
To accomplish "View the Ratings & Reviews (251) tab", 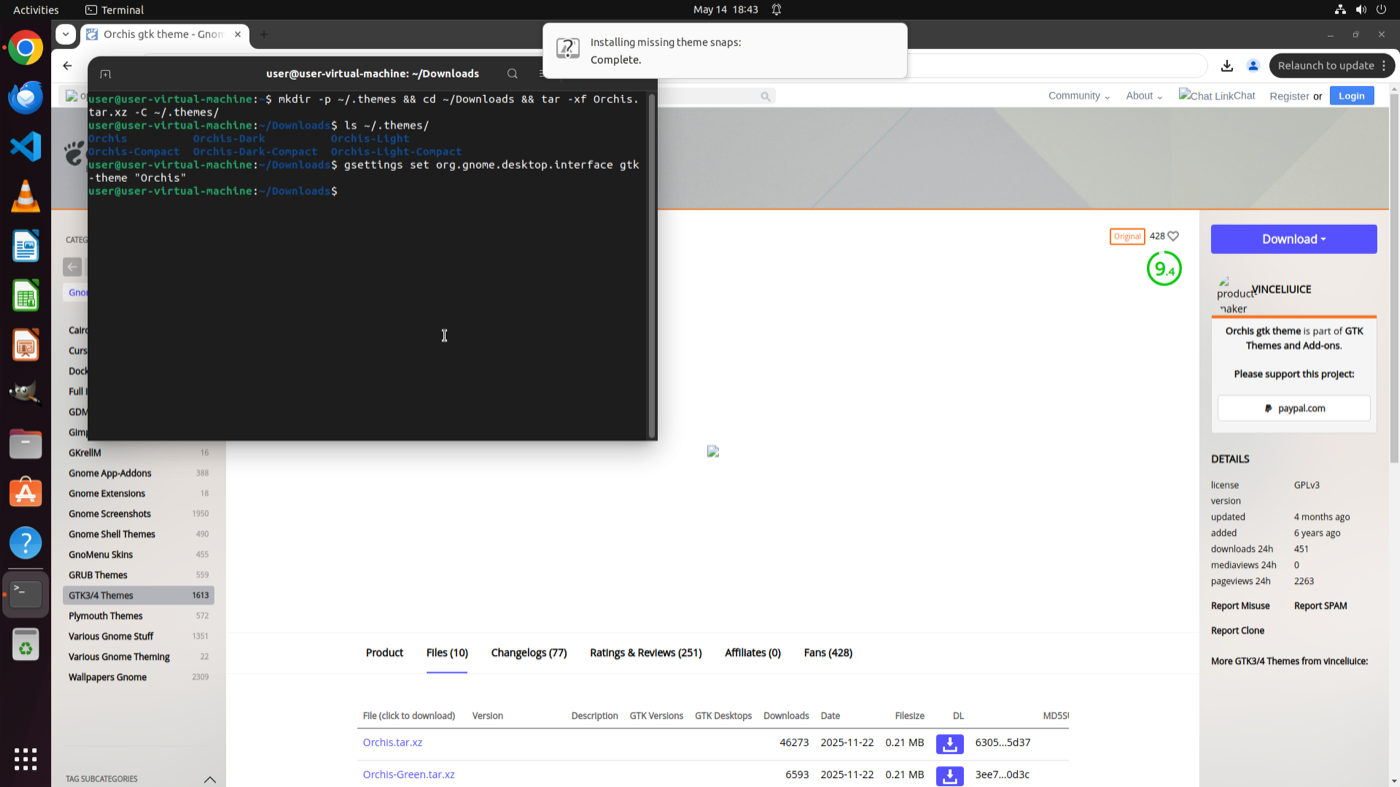I will [646, 653].
